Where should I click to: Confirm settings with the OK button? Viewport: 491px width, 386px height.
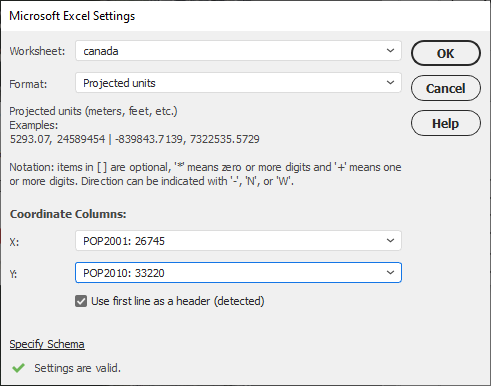pyautogui.click(x=446, y=53)
